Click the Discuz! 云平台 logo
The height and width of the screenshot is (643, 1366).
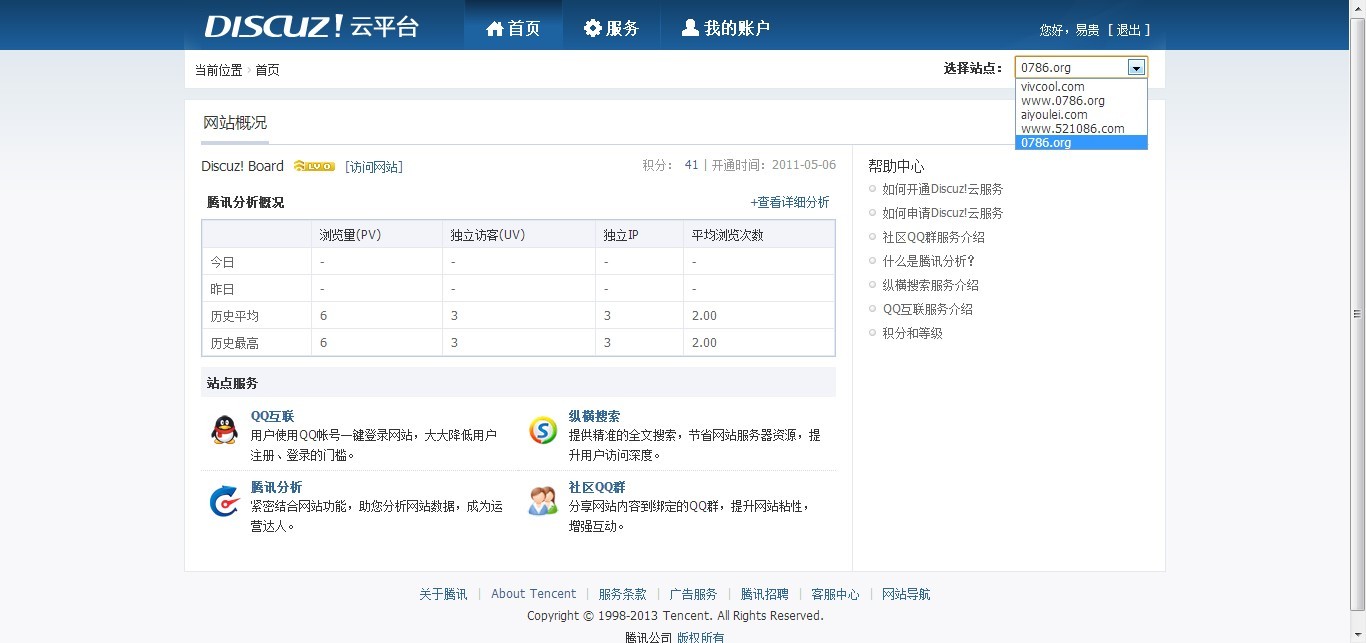311,26
